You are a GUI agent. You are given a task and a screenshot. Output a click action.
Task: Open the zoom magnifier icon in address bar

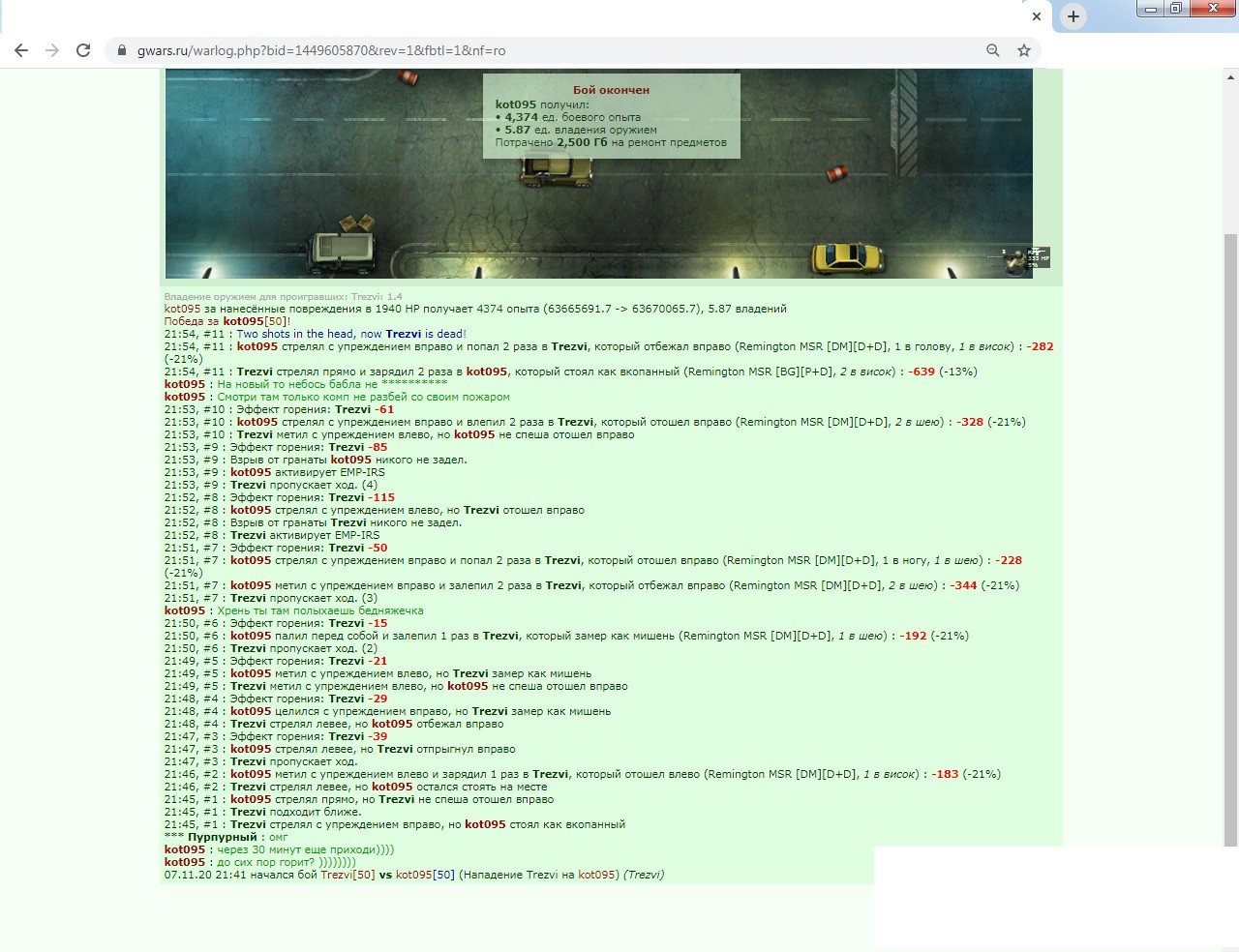click(x=992, y=50)
